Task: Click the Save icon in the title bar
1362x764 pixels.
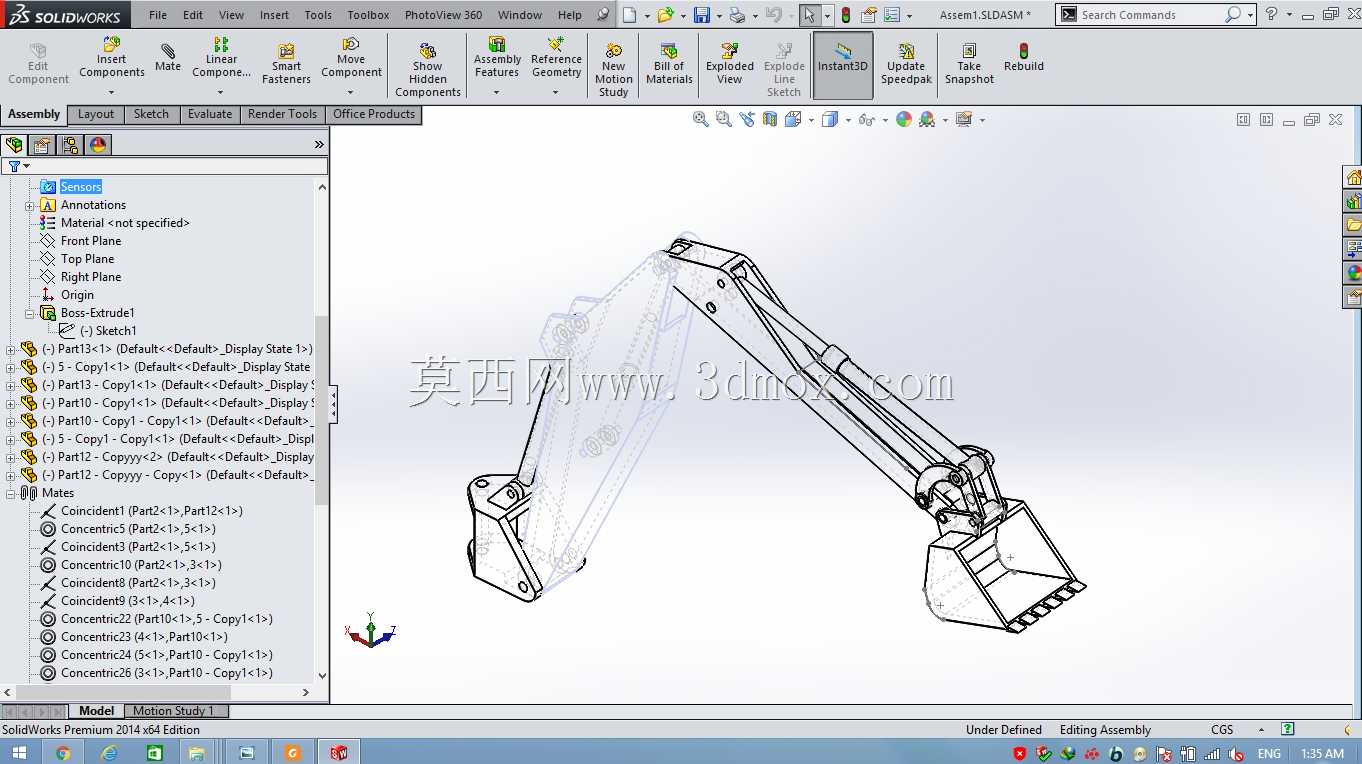Action: tap(702, 15)
